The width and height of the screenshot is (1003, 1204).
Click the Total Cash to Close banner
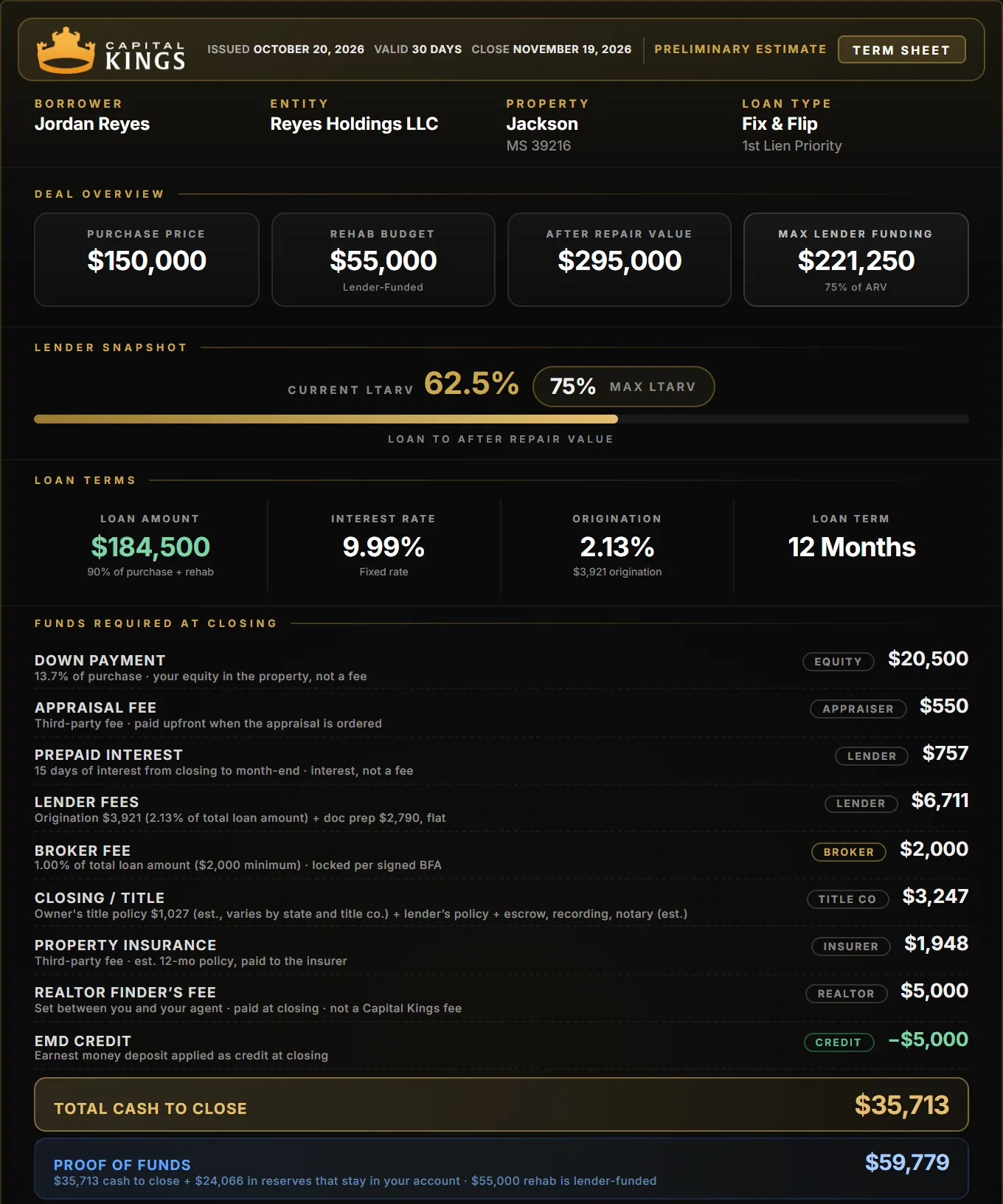click(502, 1104)
